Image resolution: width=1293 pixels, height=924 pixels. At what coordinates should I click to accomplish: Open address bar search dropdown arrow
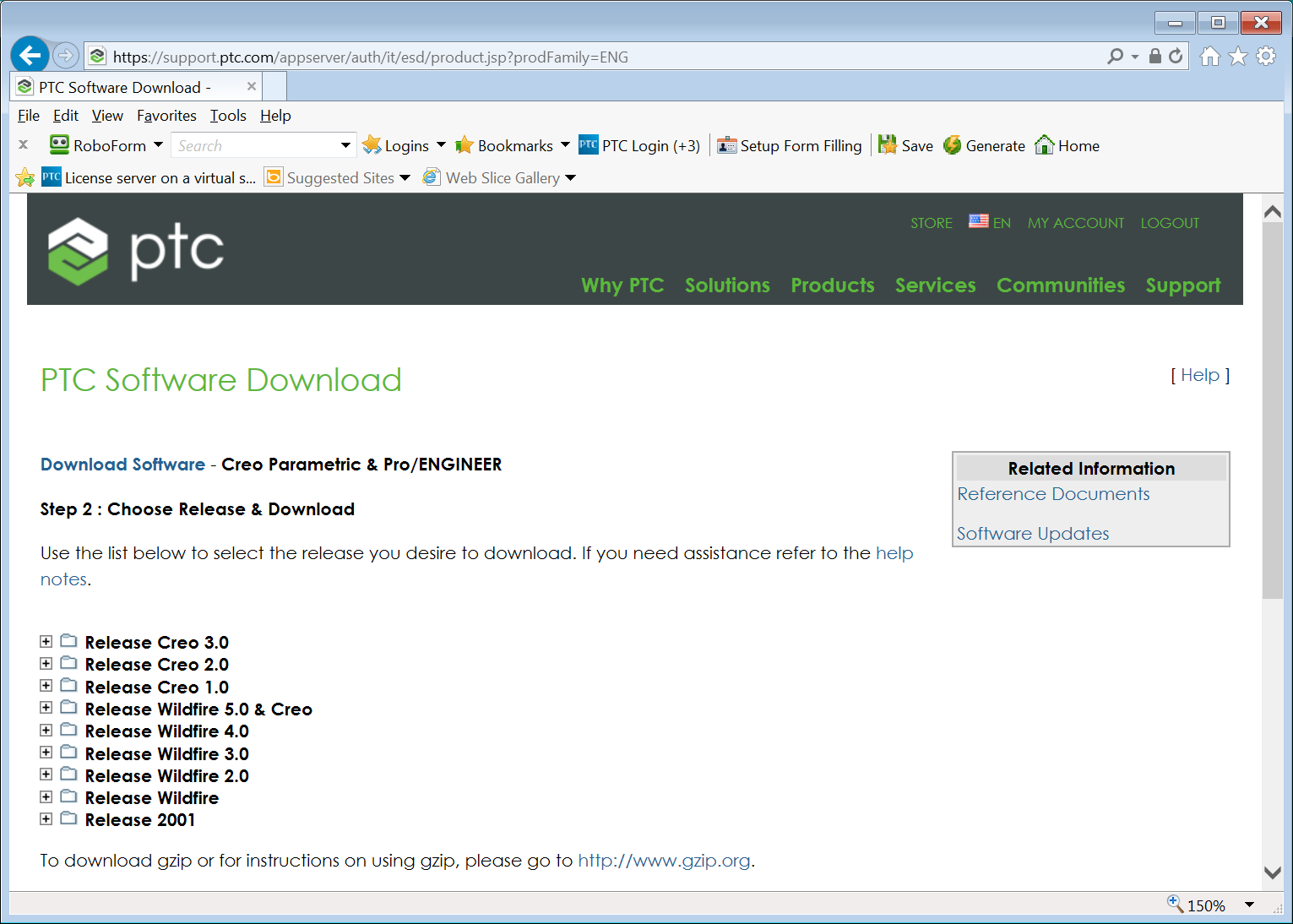click(1134, 57)
